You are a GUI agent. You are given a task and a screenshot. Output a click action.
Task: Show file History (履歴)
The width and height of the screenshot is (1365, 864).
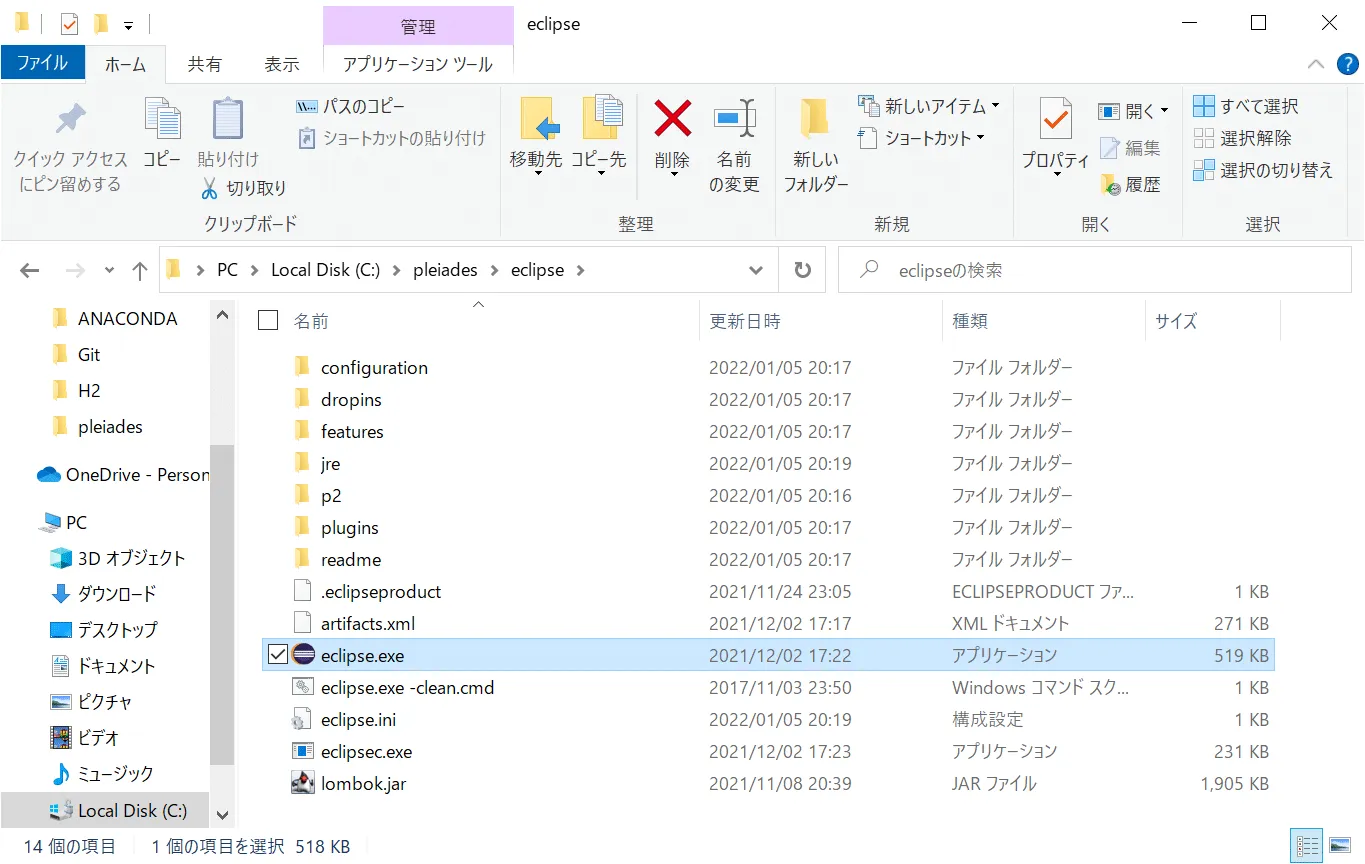(x=1130, y=184)
